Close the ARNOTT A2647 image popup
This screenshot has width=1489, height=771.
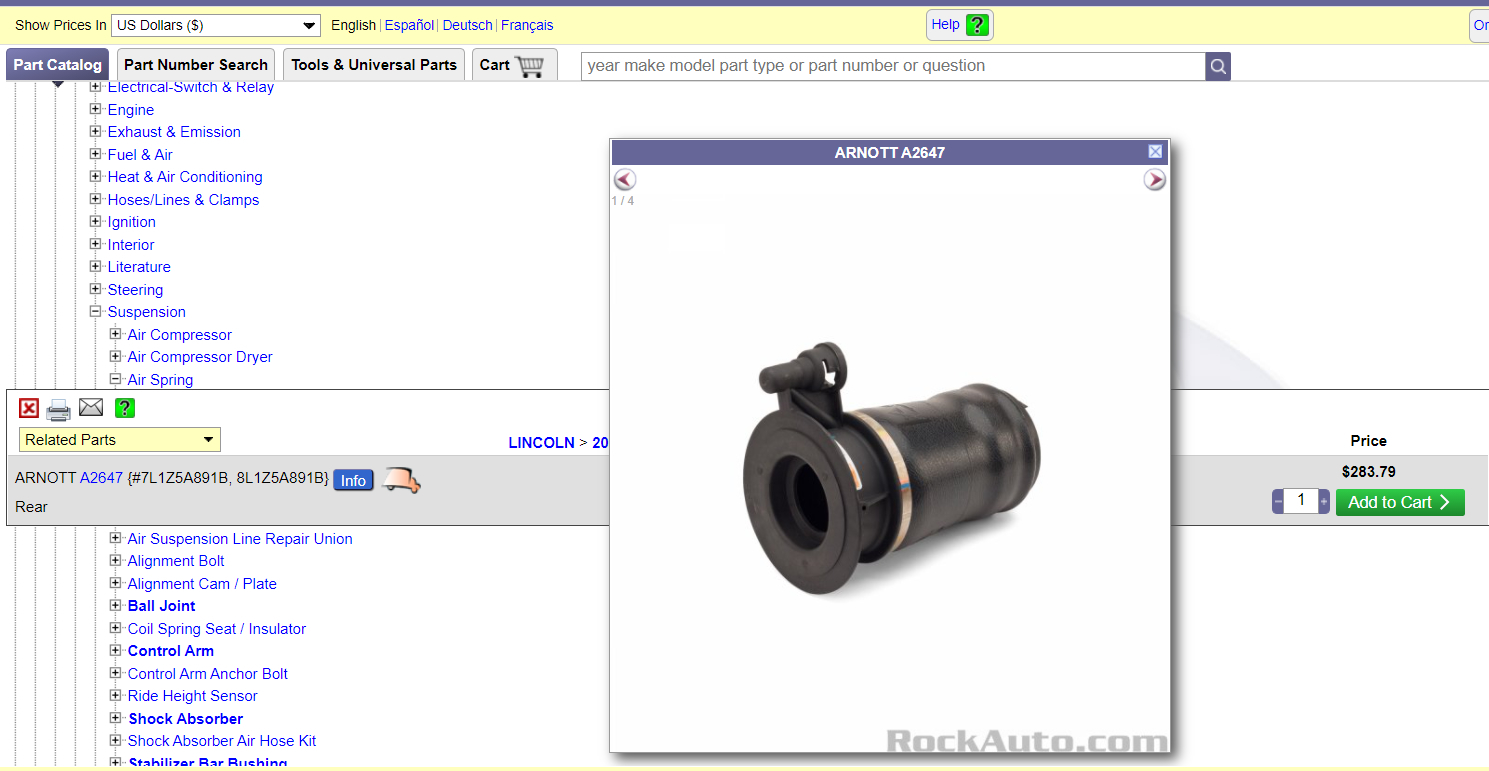(x=1155, y=152)
